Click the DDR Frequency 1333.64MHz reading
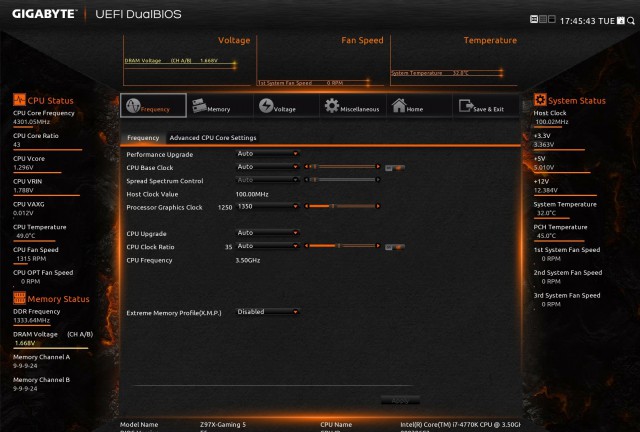Image resolution: width=640 pixels, height=432 pixels. (x=31, y=321)
